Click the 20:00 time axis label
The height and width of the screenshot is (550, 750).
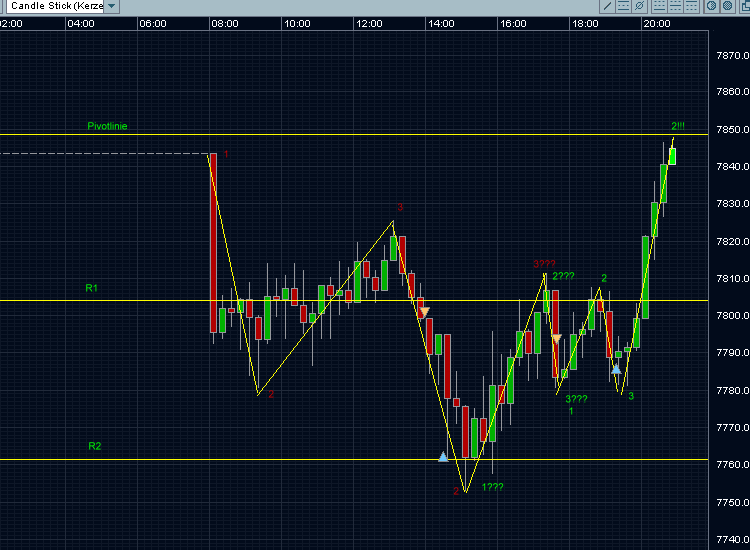657,23
